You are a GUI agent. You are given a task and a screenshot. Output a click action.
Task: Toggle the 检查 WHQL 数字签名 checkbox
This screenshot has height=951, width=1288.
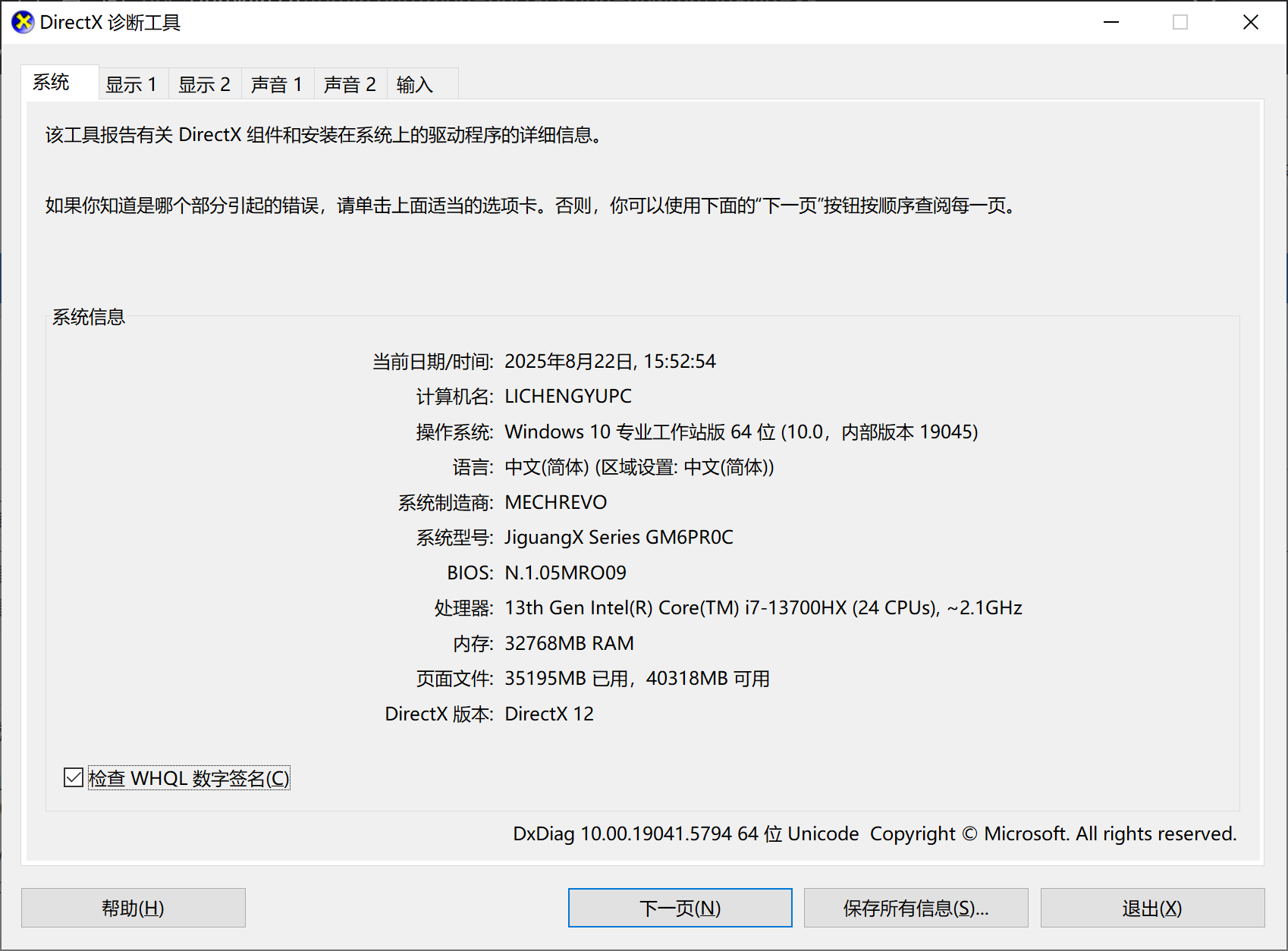pos(73,777)
